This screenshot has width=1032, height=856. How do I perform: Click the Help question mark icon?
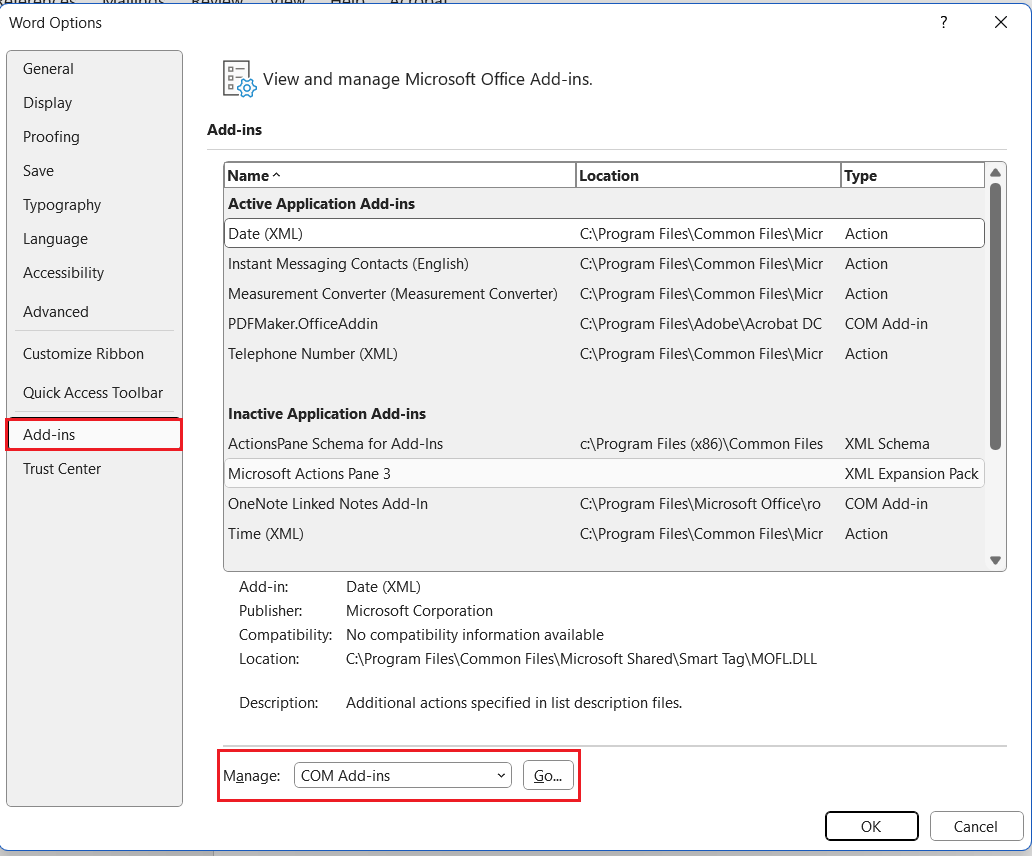(943, 22)
